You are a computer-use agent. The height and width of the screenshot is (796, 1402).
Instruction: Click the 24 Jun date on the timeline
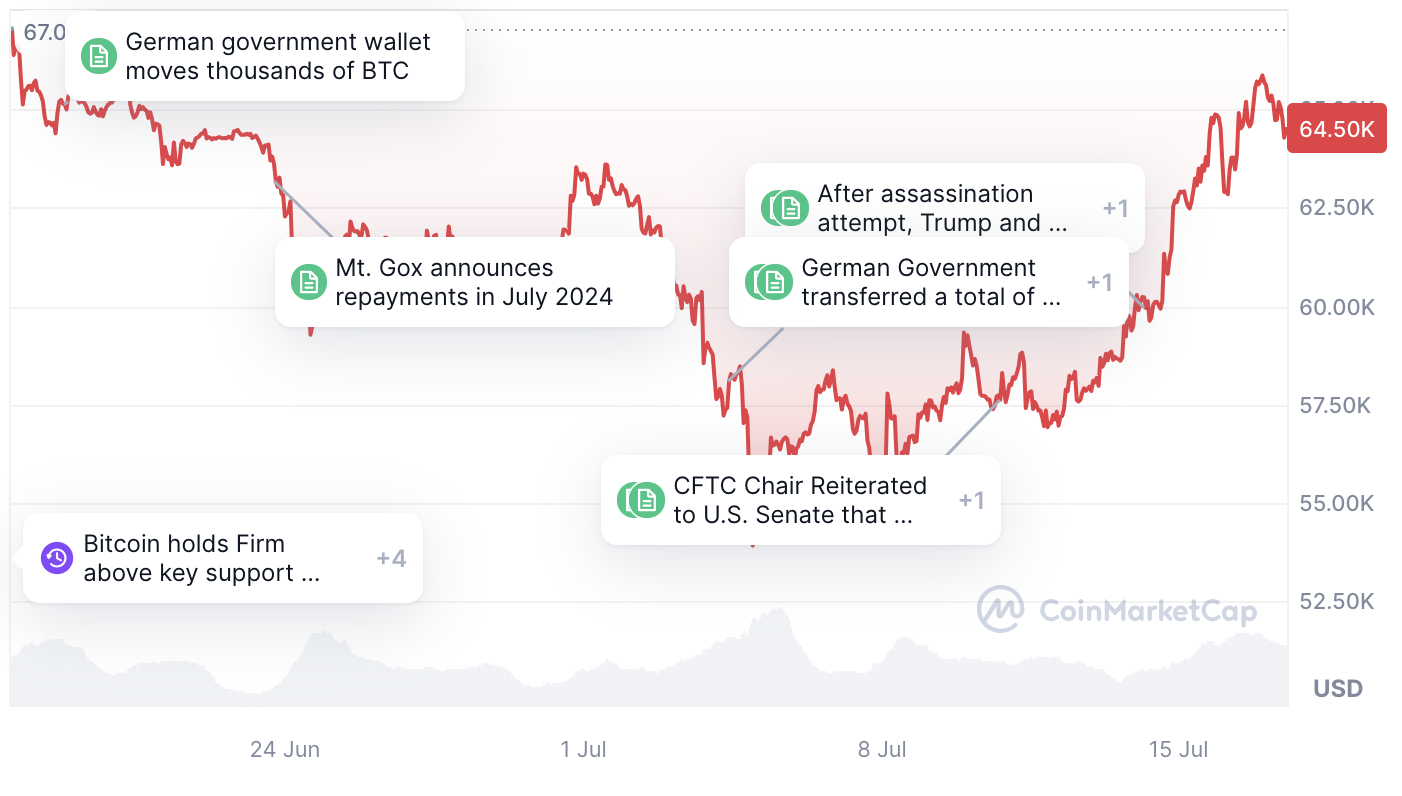click(285, 749)
